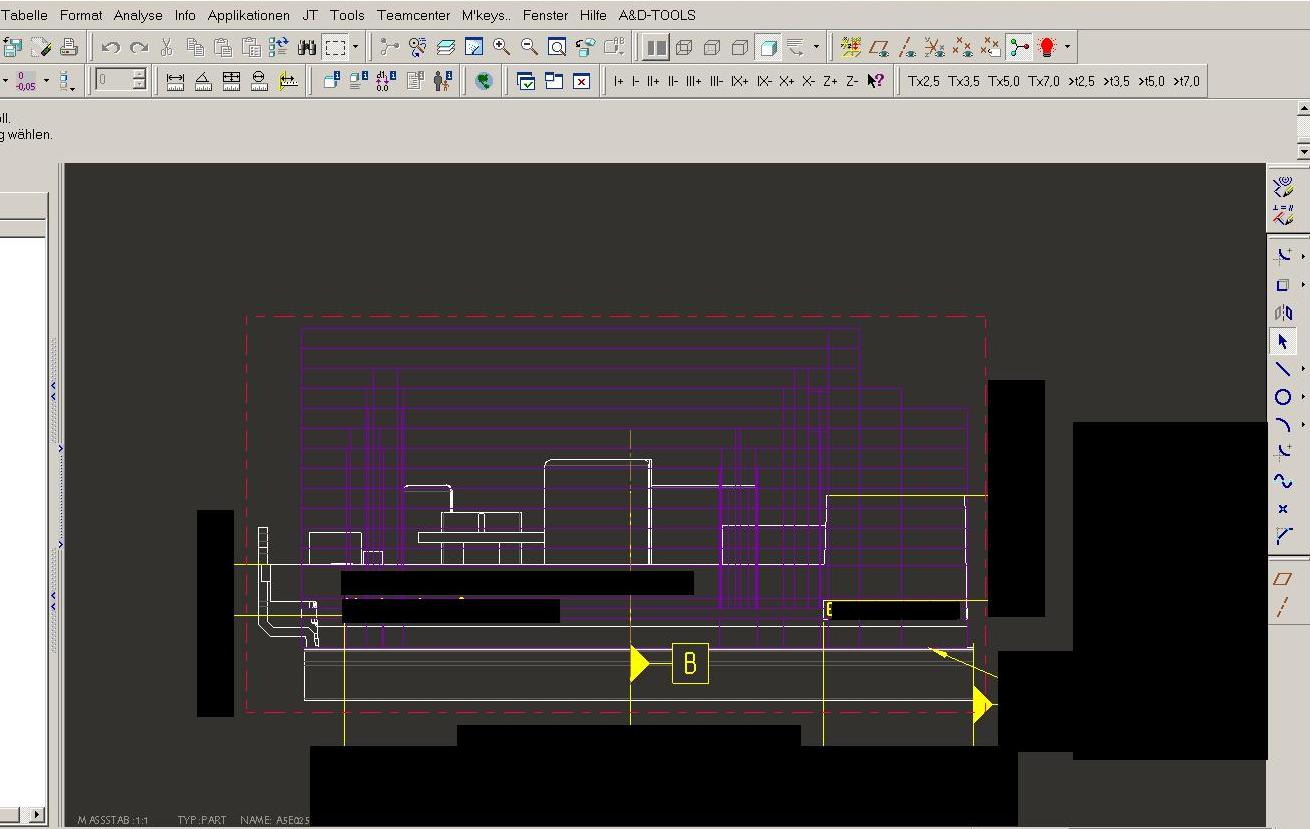Click the Zoom Out magnifier icon
This screenshot has width=1310, height=829.
point(529,47)
